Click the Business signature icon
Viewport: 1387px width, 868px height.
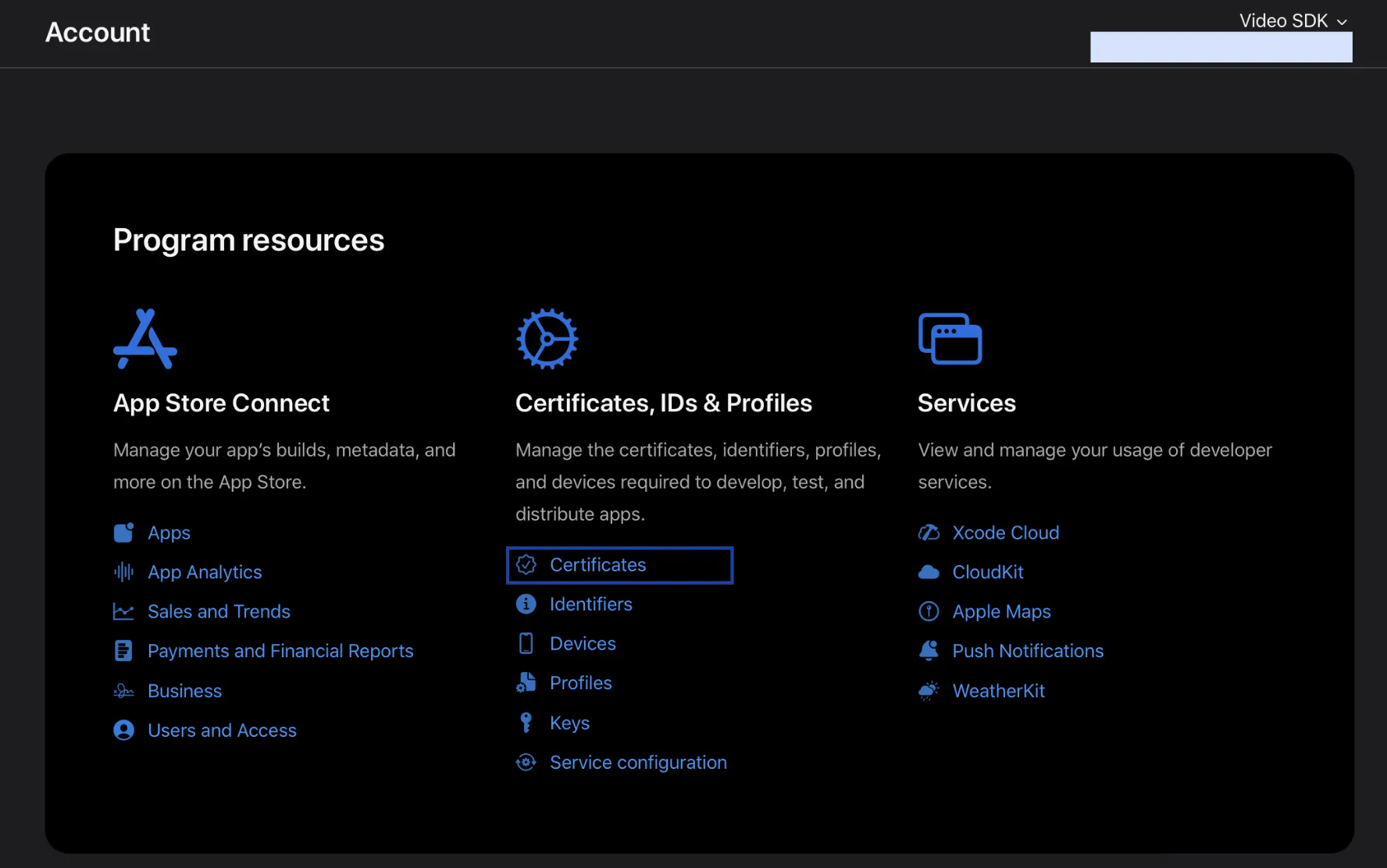(x=123, y=691)
